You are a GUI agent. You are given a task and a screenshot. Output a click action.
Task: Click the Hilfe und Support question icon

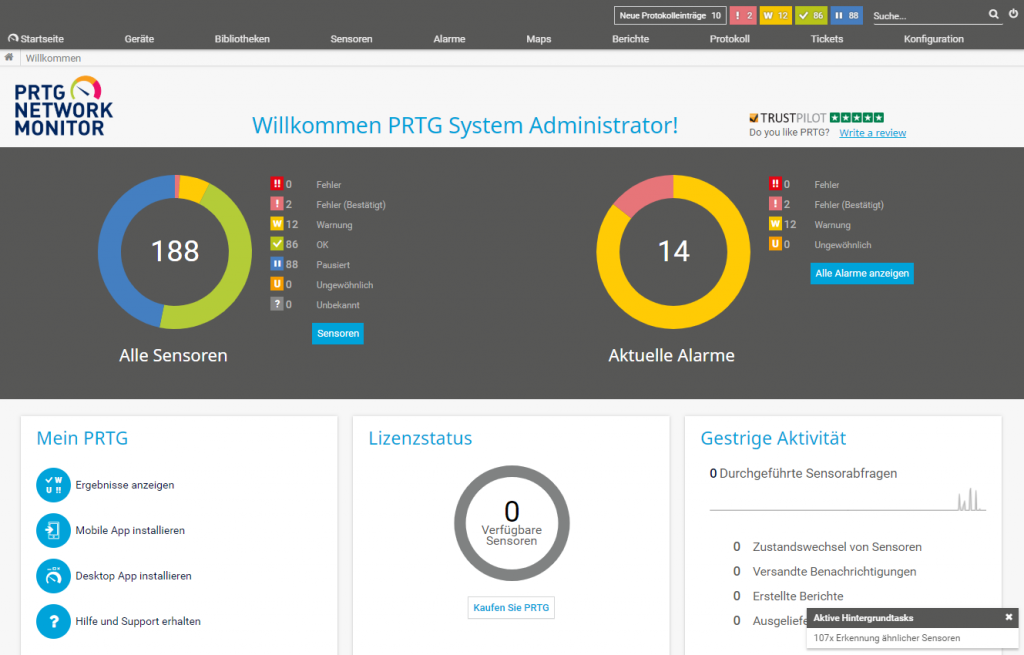point(53,621)
